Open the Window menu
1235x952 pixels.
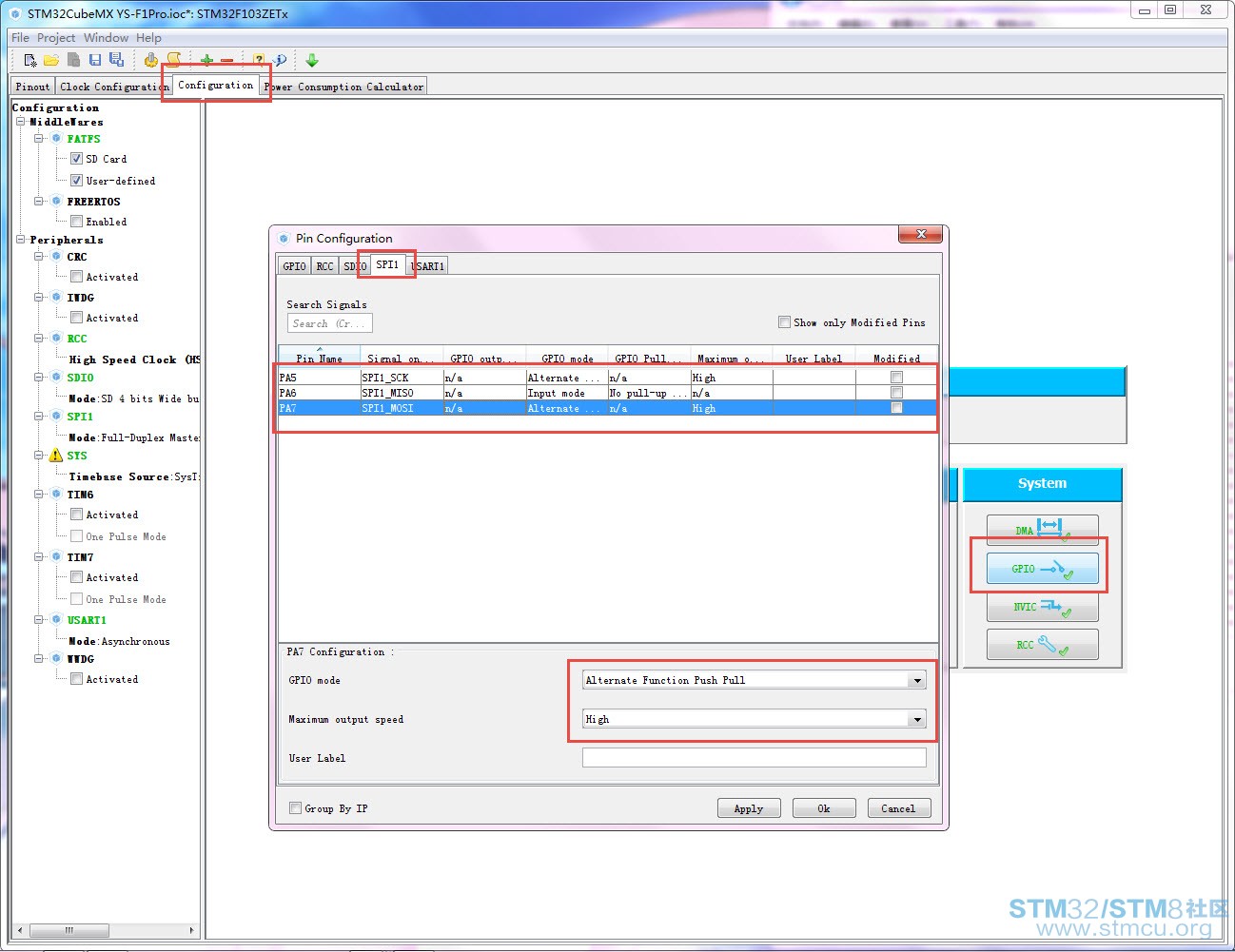tap(106, 38)
